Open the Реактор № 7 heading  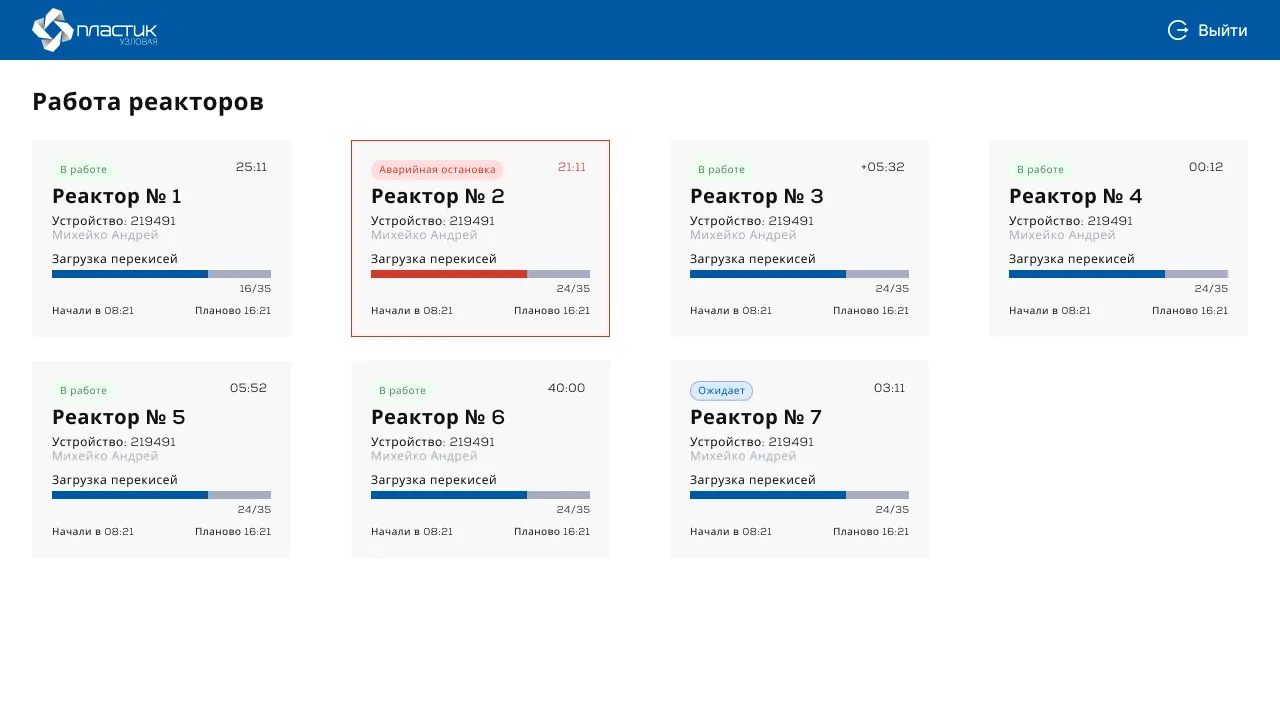(756, 417)
